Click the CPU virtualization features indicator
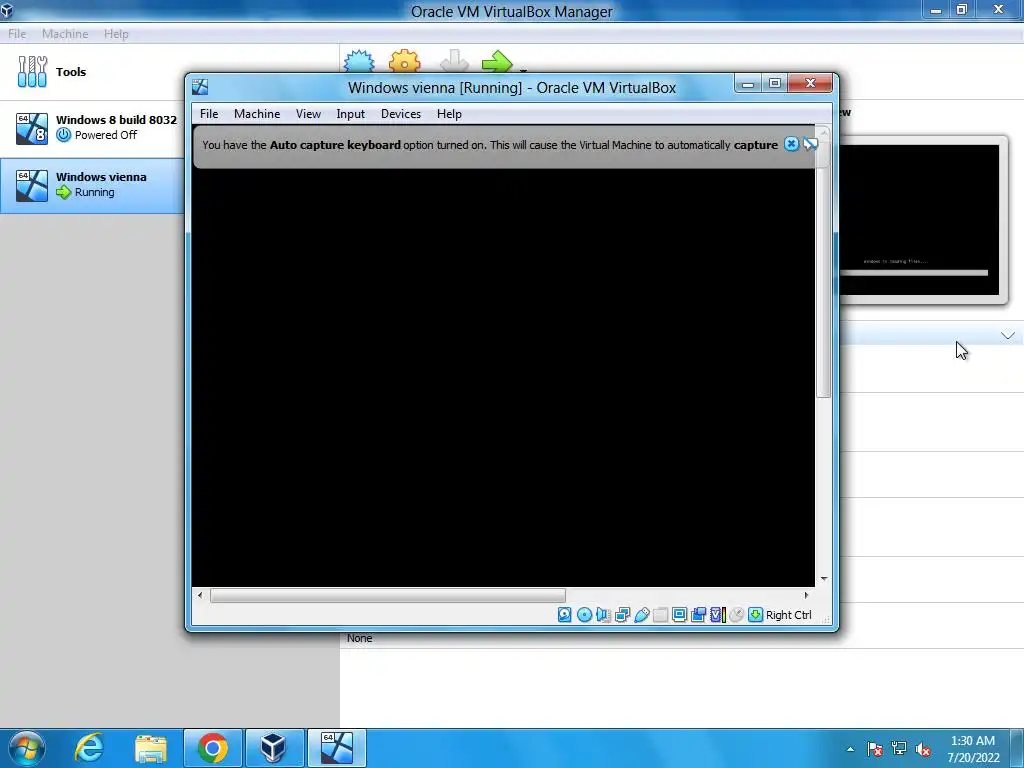Viewport: 1024px width, 768px height. 718,615
